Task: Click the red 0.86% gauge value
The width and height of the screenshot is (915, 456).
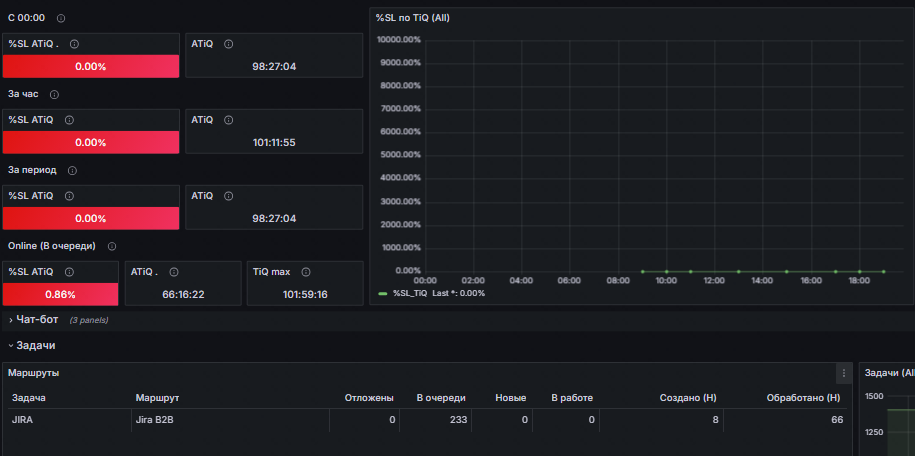Action: (x=60, y=294)
